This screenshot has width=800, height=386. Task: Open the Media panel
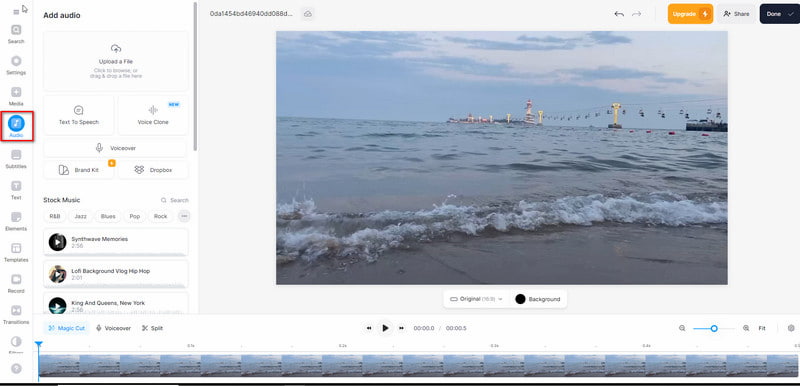16,96
